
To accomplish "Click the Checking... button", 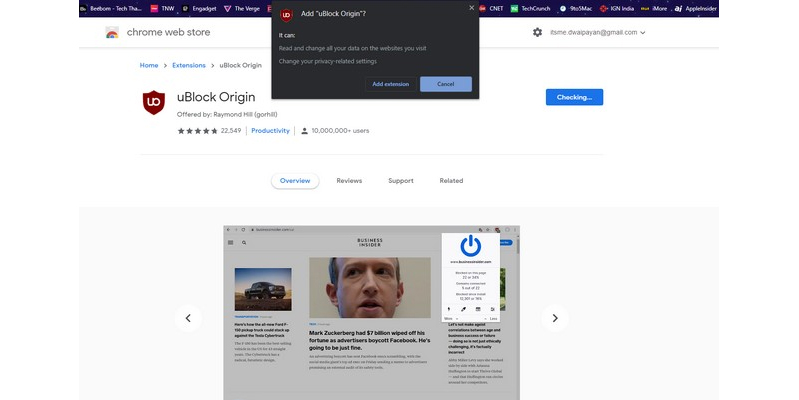I will (x=574, y=97).
